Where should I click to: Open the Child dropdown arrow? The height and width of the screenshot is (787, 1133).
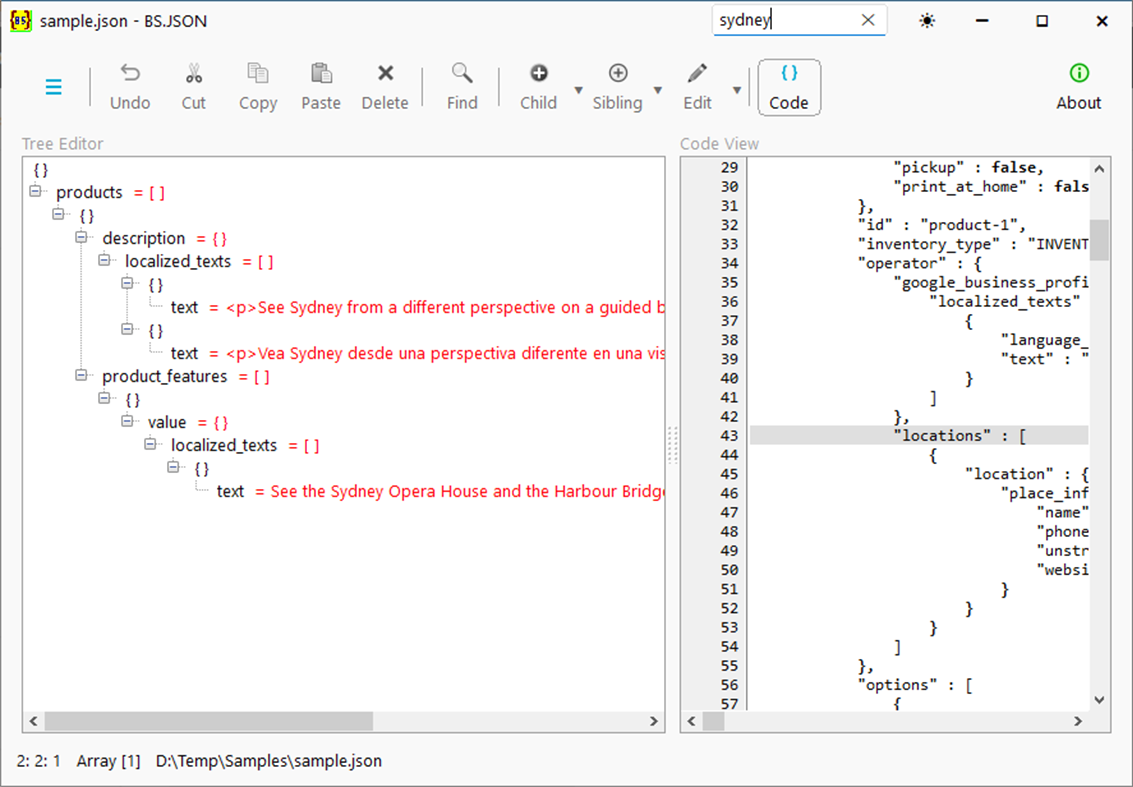[579, 90]
